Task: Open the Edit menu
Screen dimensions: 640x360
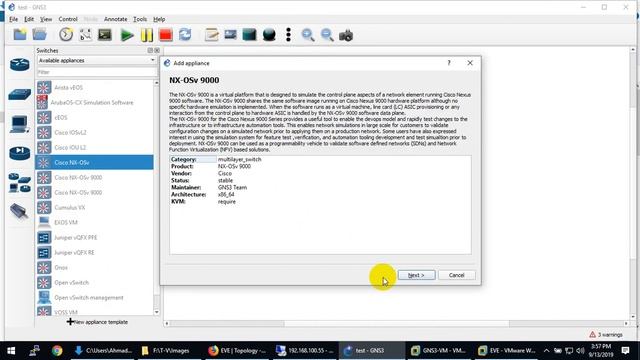Action: pyautogui.click(x=29, y=19)
